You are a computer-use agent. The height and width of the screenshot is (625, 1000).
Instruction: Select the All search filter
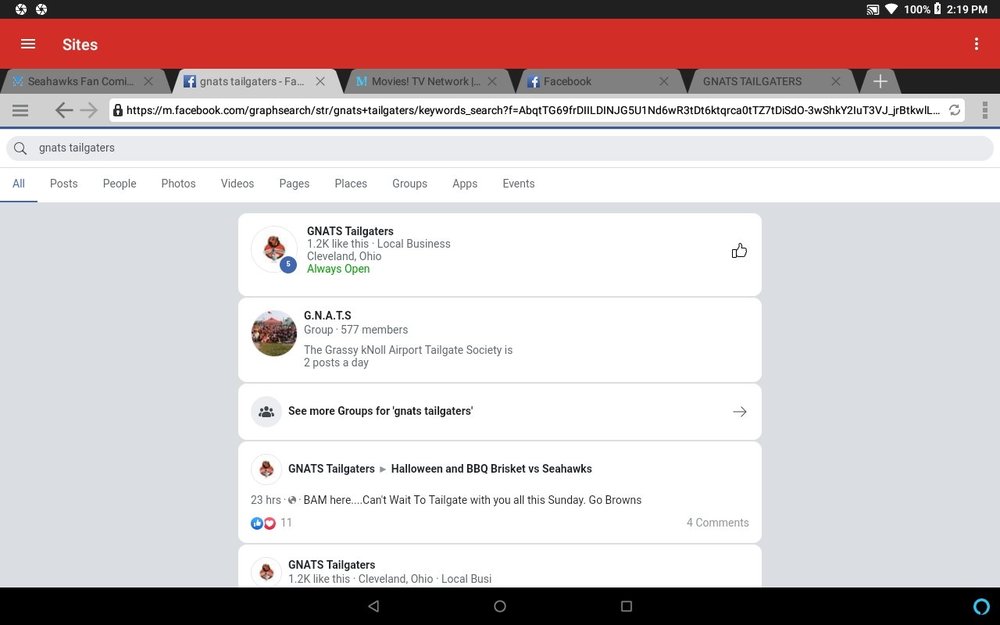(x=18, y=184)
